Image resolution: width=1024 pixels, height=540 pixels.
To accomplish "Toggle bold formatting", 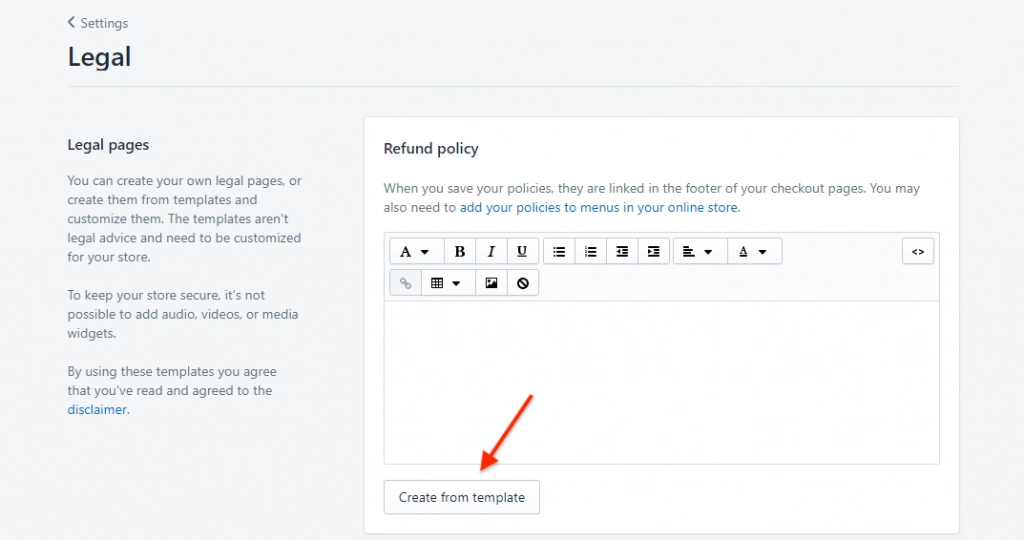I will point(460,251).
